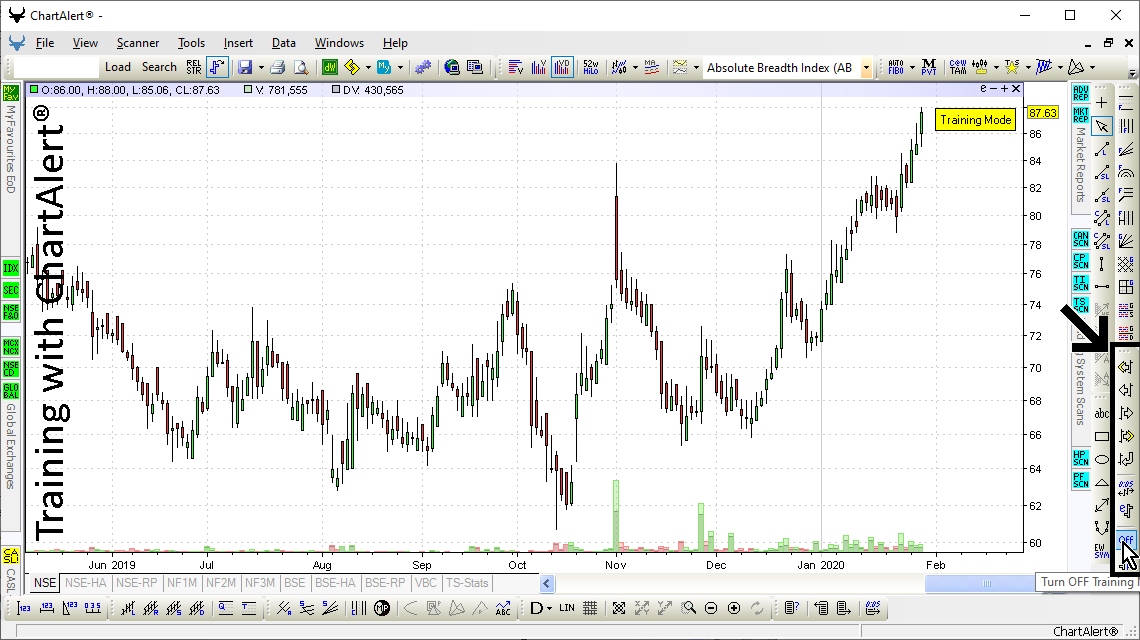Viewport: 1140px width, 640px height.
Task: Click the 52w HiLo icon
Action: [x=591, y=68]
